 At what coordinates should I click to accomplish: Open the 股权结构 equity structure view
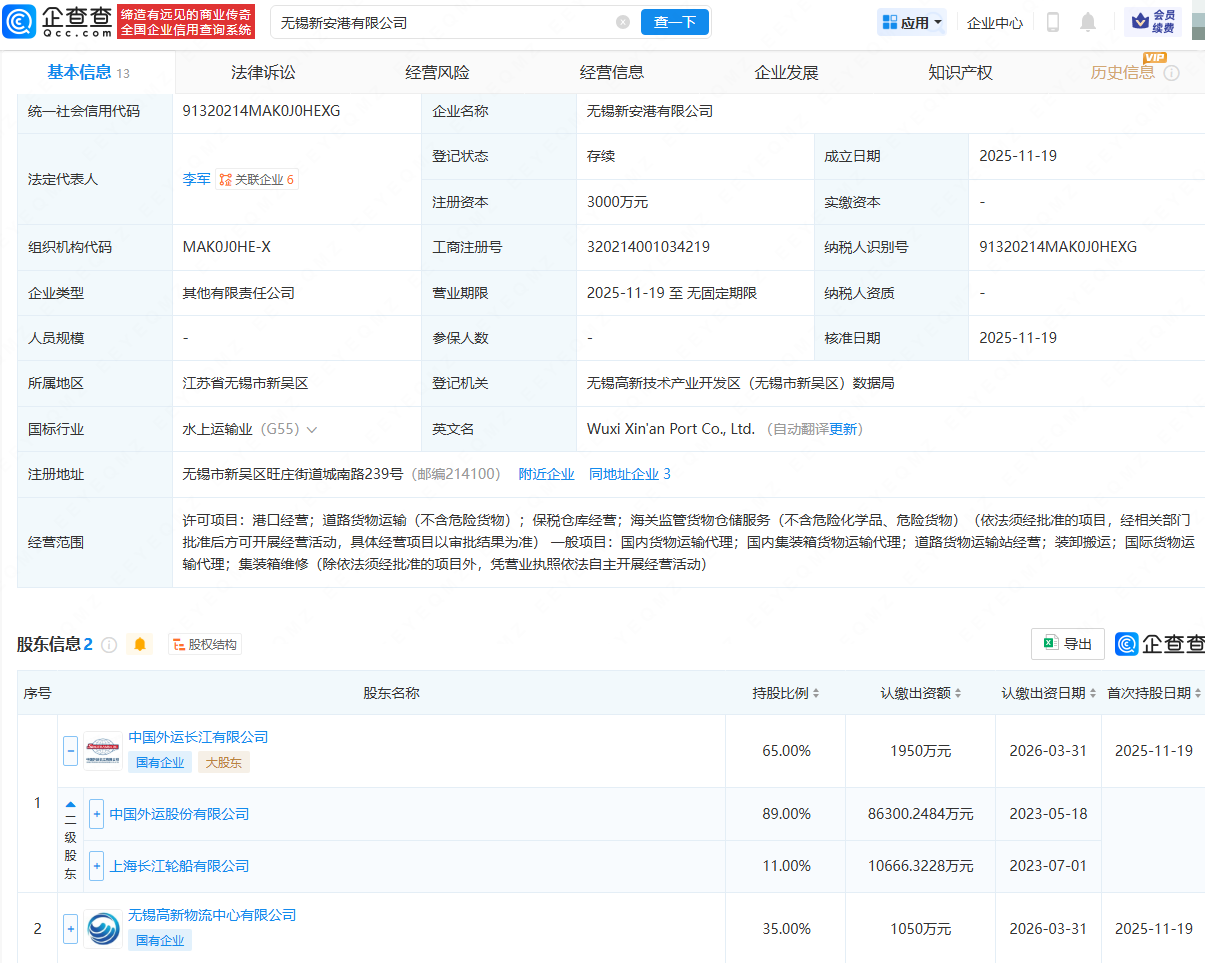click(204, 643)
